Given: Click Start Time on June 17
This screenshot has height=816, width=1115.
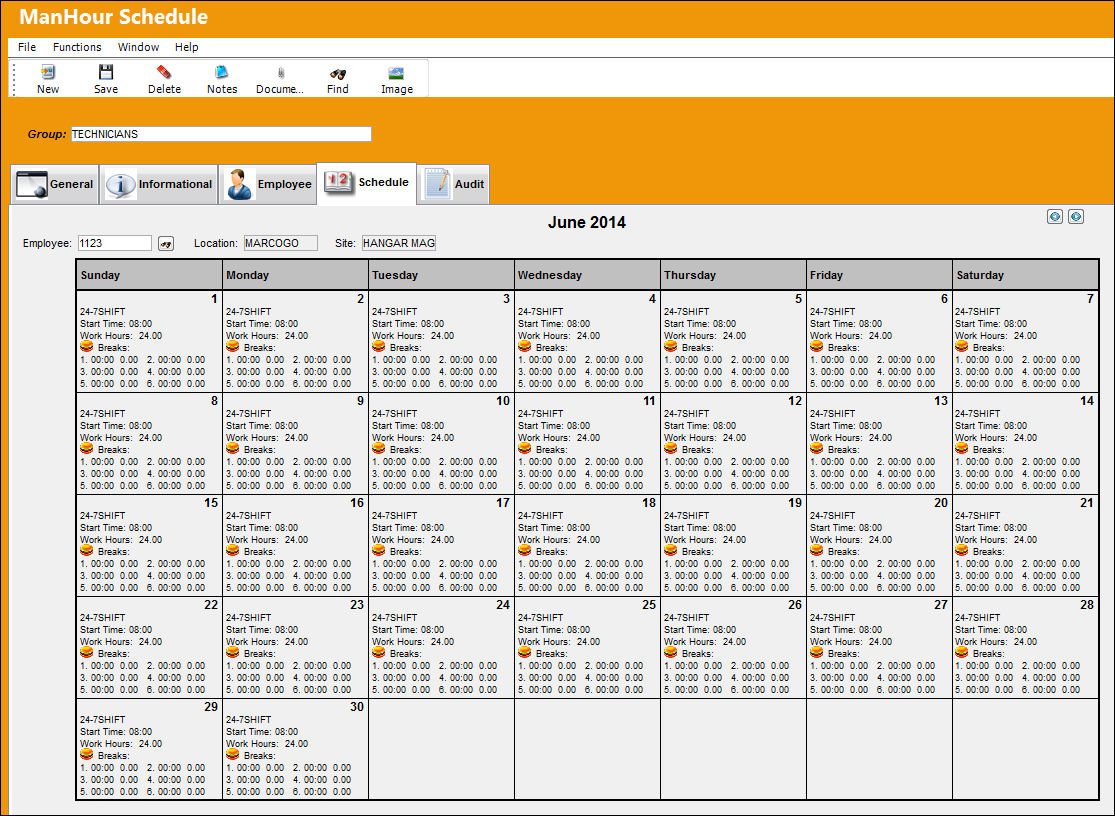Looking at the screenshot, I should pyautogui.click(x=408, y=527).
